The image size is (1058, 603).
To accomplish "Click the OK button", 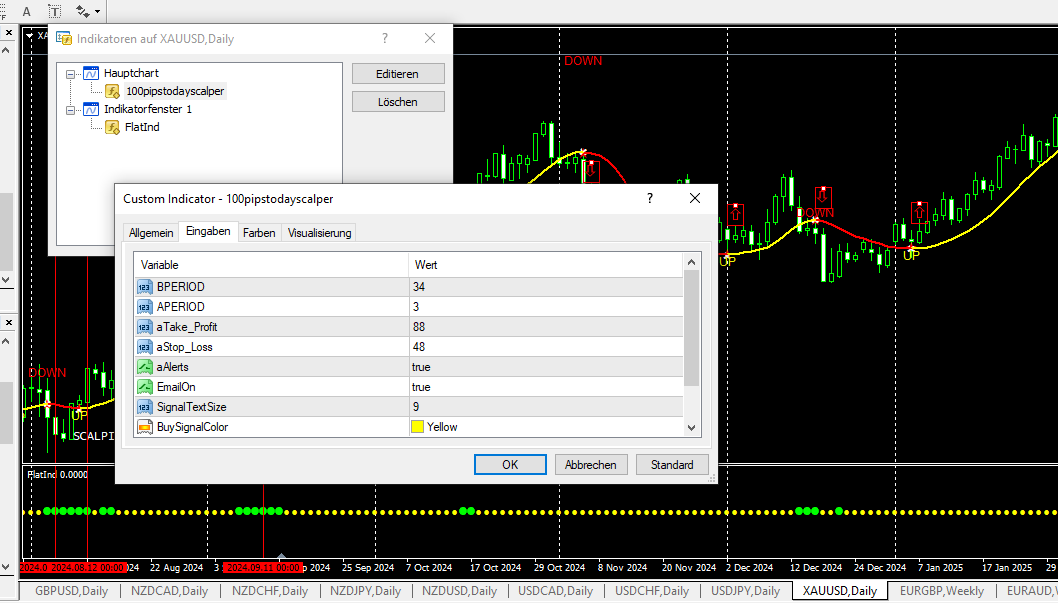I will [510, 465].
